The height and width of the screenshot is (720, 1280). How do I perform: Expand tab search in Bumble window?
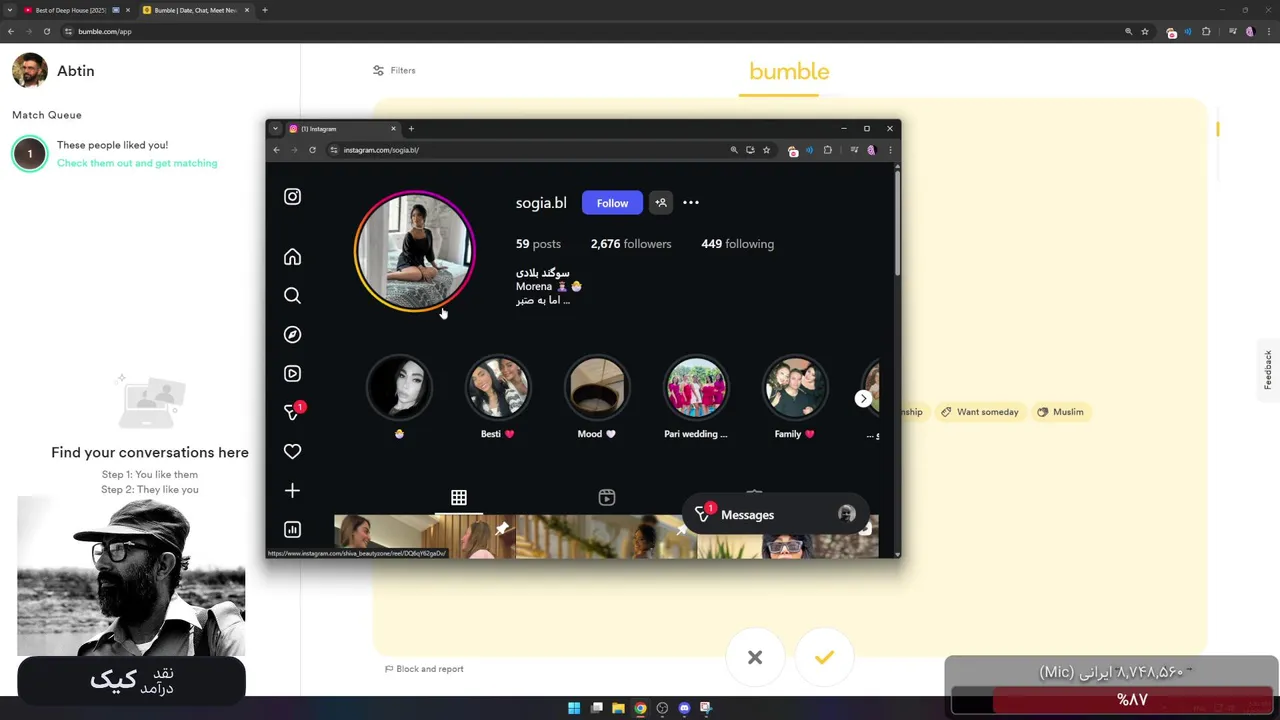tap(10, 10)
